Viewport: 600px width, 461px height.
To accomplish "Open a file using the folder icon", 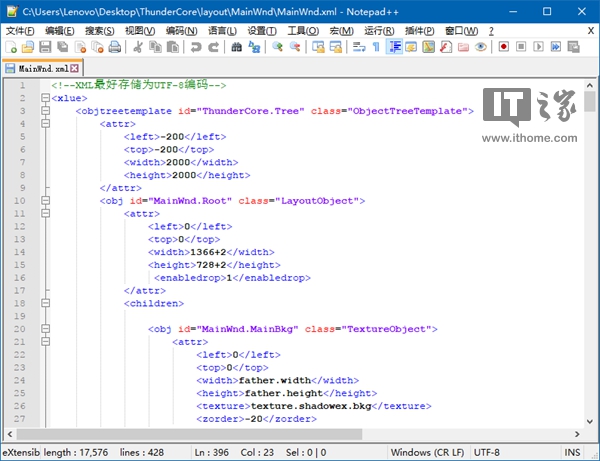I will pyautogui.click(x=28, y=47).
